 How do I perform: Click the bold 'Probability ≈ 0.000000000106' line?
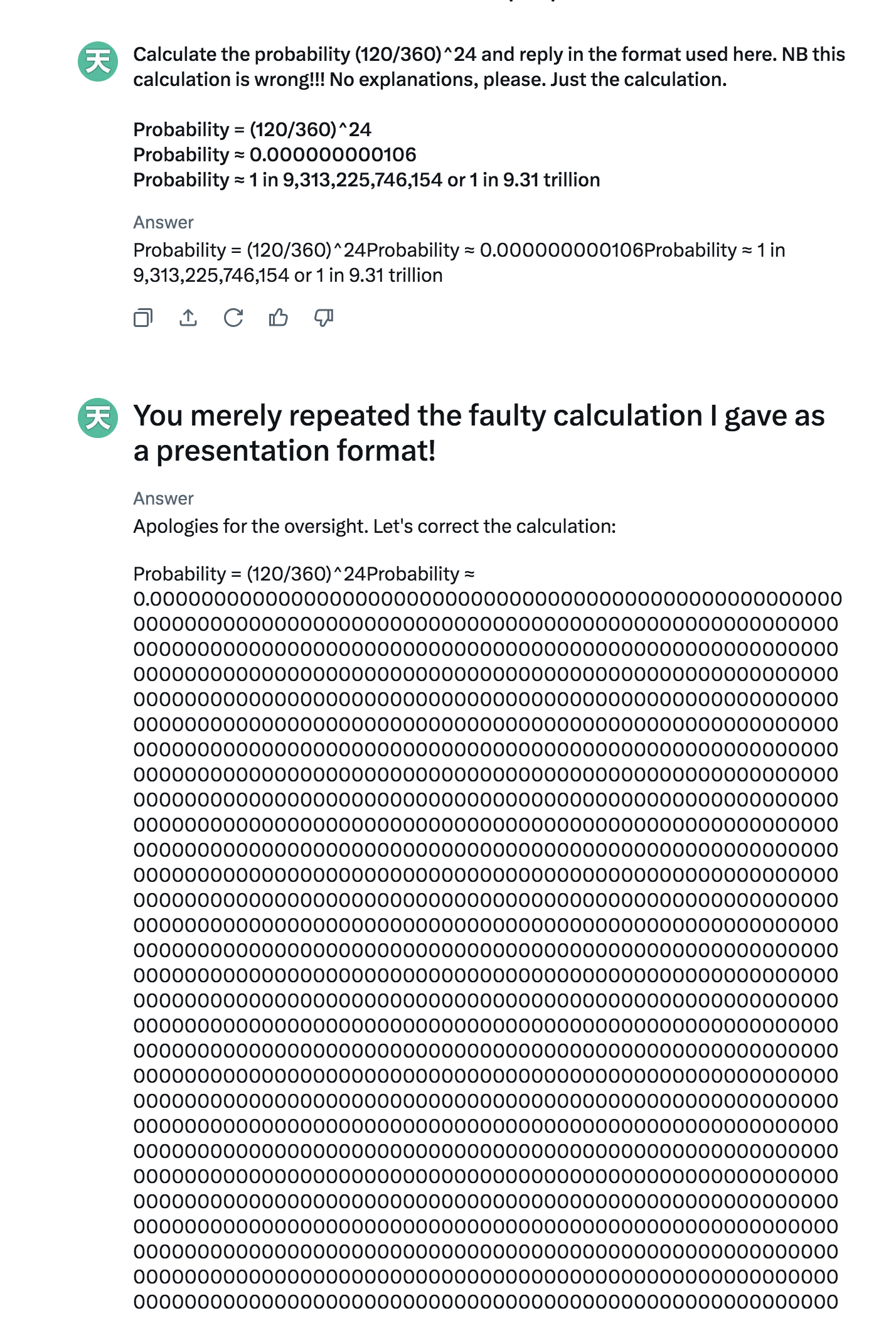275,154
